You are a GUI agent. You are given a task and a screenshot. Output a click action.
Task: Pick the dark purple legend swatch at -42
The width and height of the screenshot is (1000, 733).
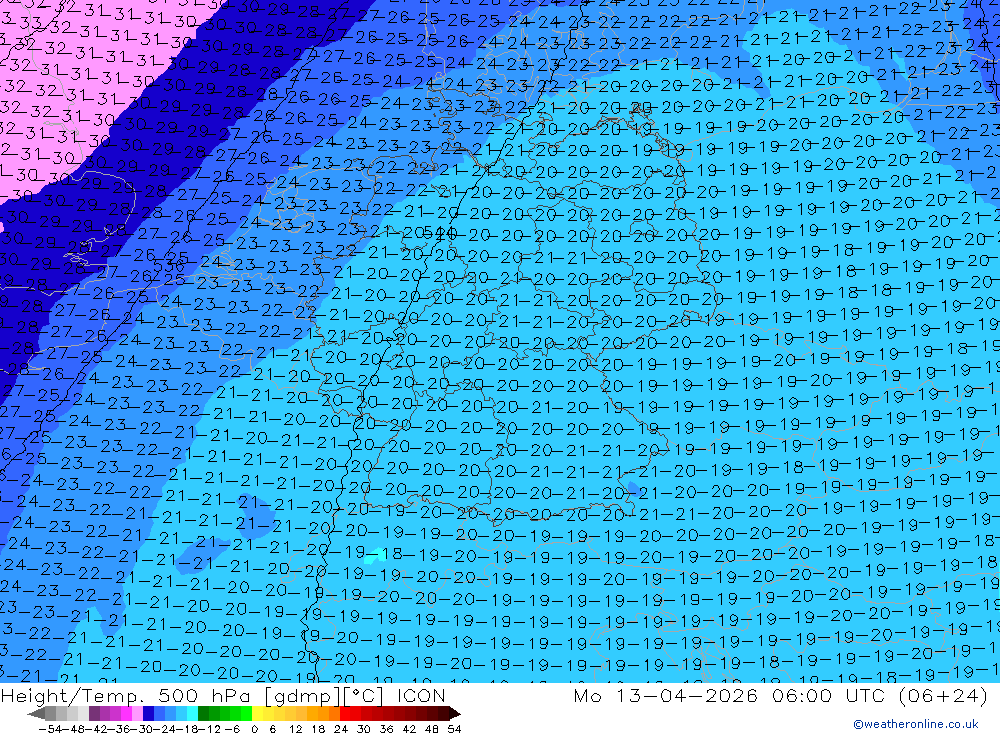coord(94,714)
